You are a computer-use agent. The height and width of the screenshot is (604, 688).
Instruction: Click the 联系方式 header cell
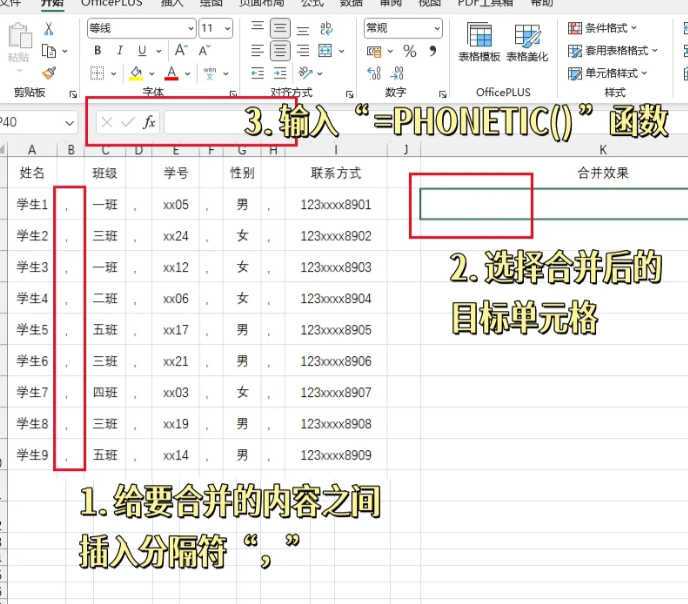(336, 173)
